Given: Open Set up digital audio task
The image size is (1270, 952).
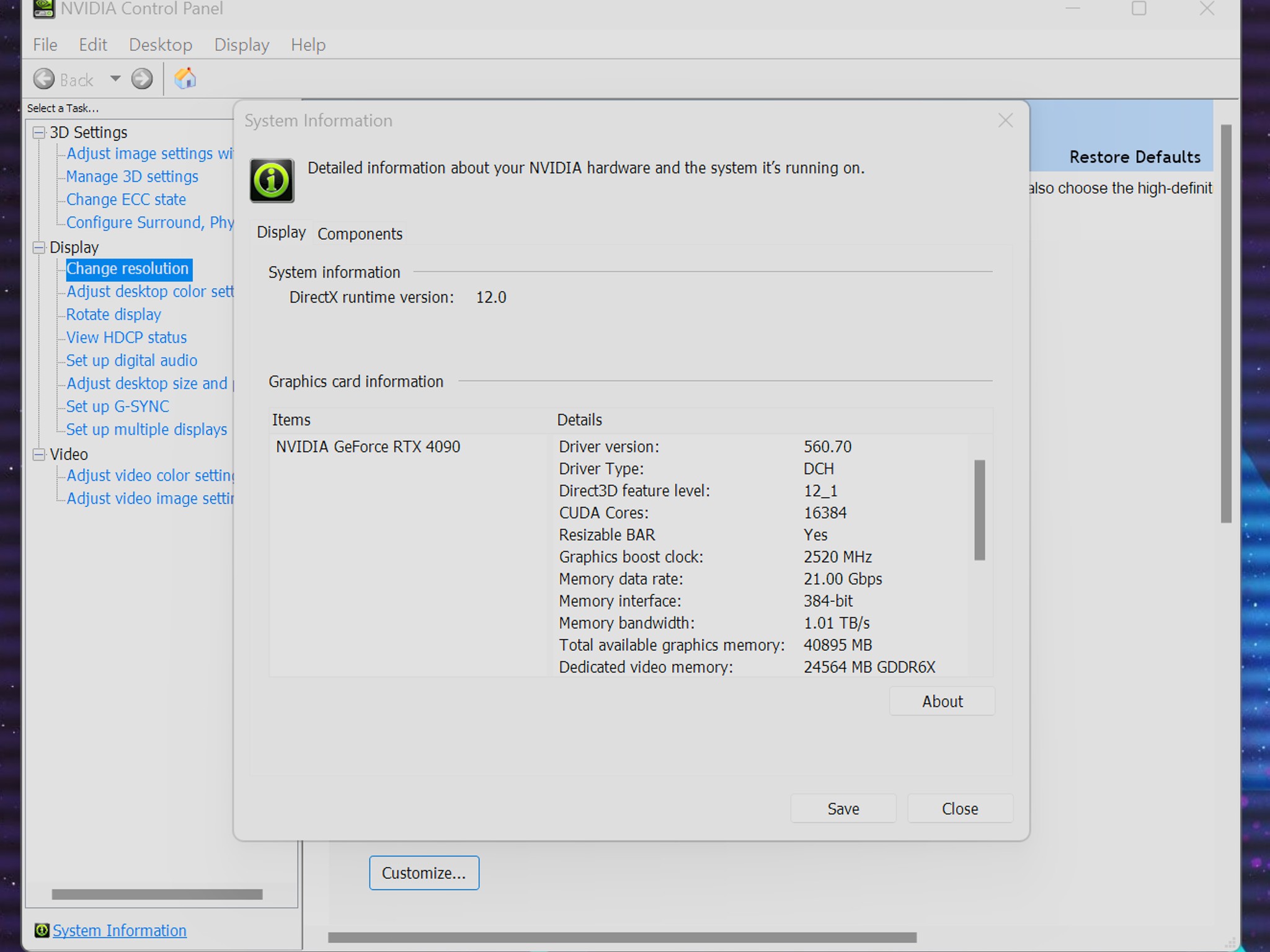Looking at the screenshot, I should pos(131,360).
